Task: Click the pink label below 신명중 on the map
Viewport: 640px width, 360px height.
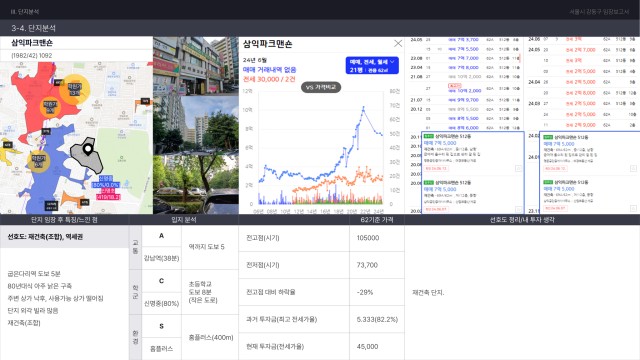Action: click(108, 194)
